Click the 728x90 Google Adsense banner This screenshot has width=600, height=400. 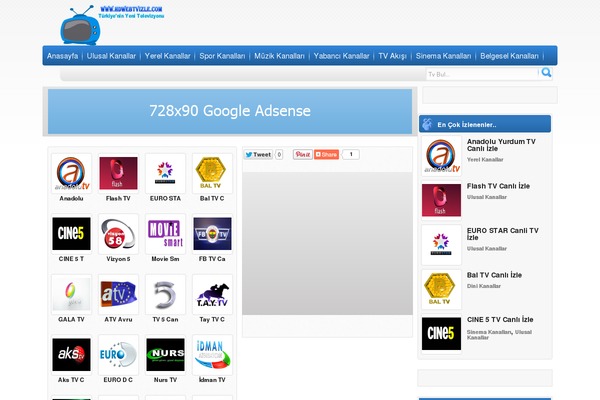click(230, 111)
